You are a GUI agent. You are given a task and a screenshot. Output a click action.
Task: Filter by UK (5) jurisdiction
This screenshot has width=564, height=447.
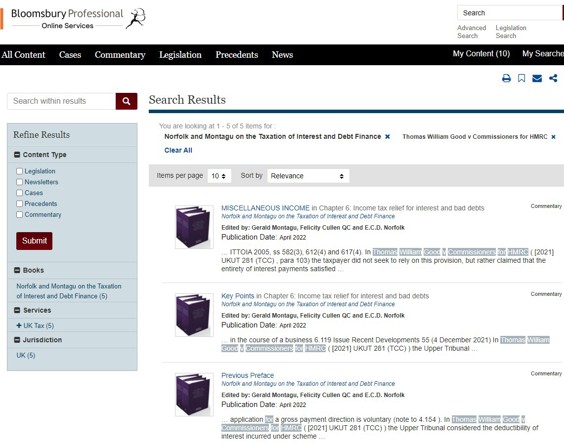pyautogui.click(x=26, y=355)
